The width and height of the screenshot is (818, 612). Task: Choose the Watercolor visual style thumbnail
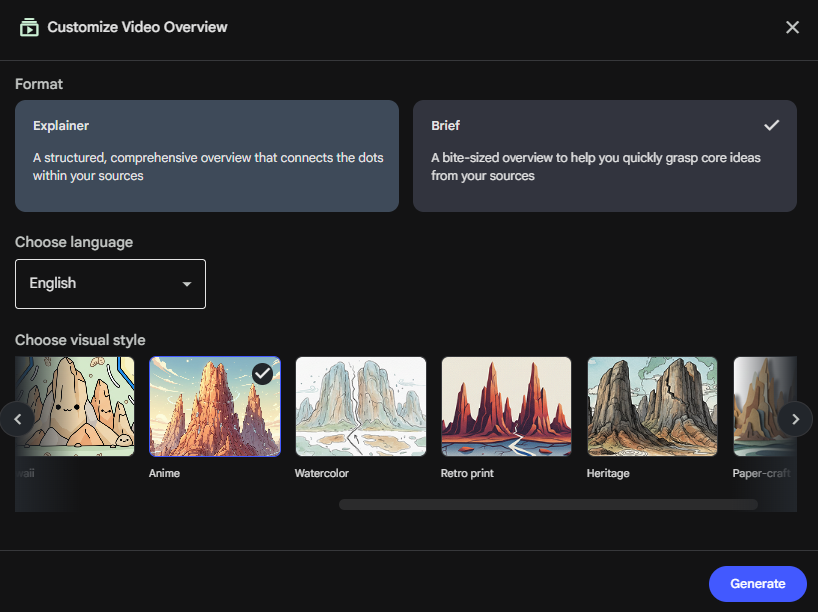(x=360, y=406)
